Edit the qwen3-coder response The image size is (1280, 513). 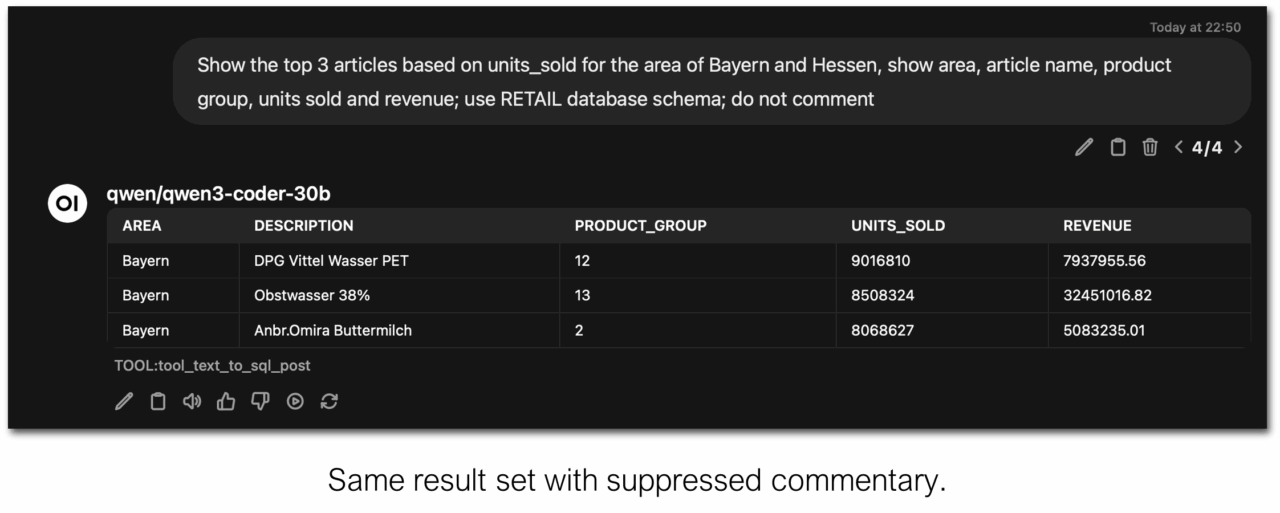pyautogui.click(x=124, y=401)
